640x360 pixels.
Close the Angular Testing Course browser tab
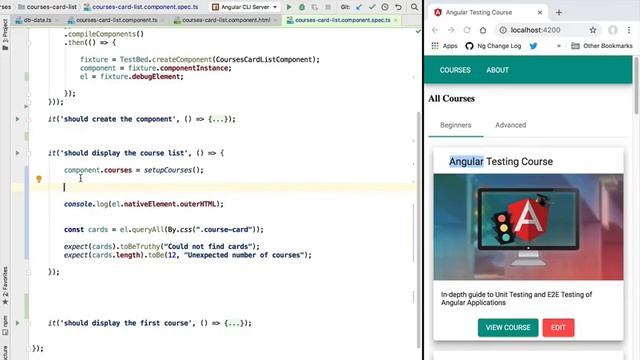(540, 13)
